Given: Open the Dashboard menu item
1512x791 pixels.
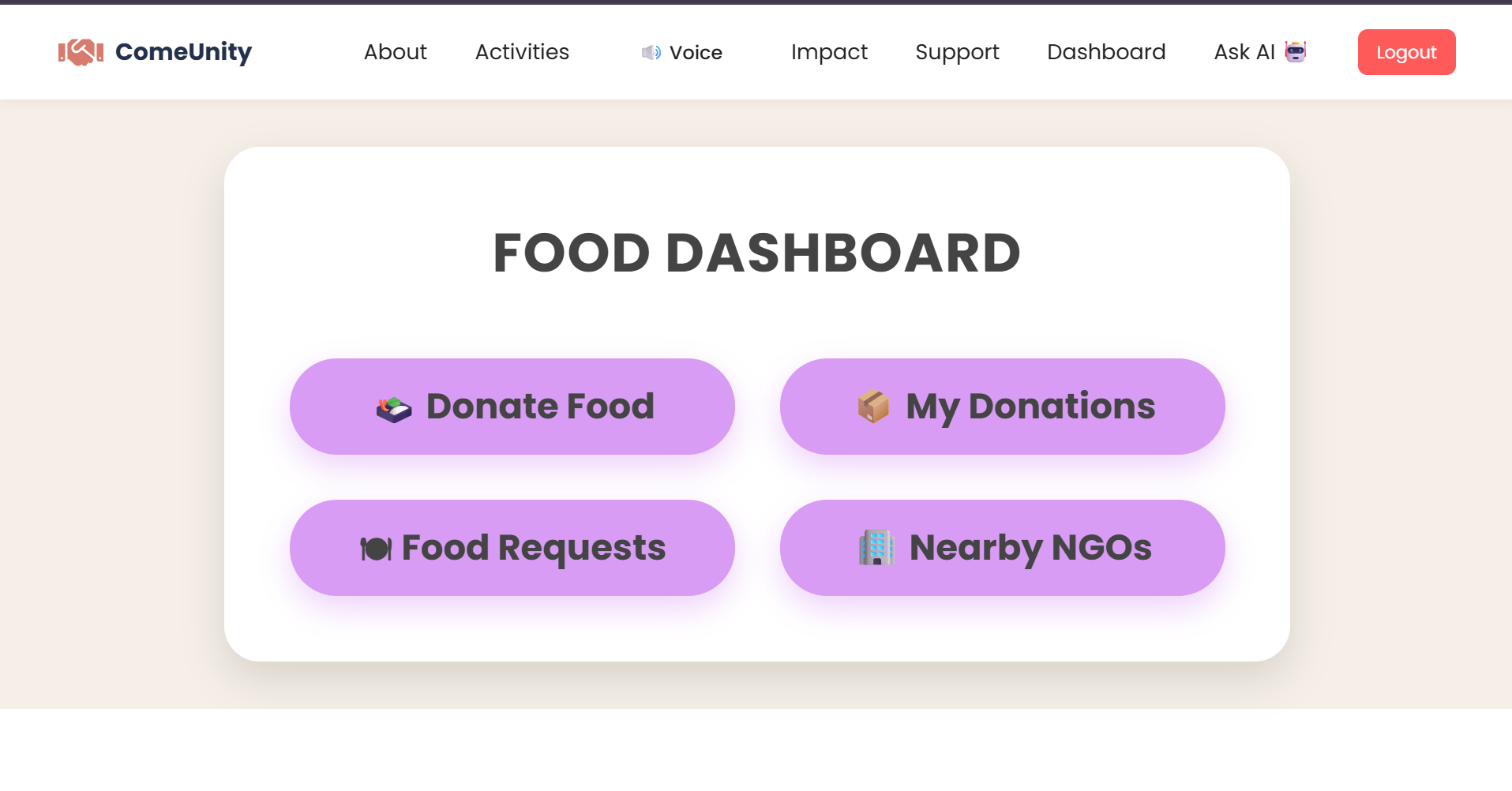Looking at the screenshot, I should tap(1106, 52).
